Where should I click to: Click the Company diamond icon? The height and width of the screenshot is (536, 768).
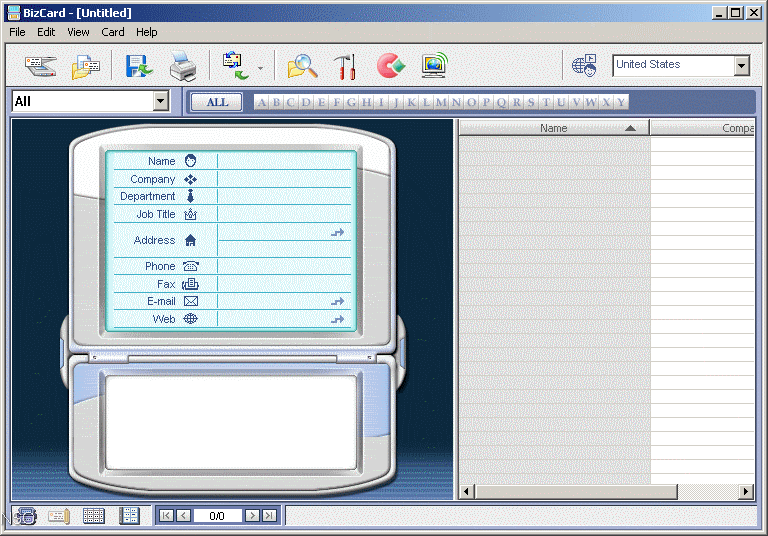[191, 179]
